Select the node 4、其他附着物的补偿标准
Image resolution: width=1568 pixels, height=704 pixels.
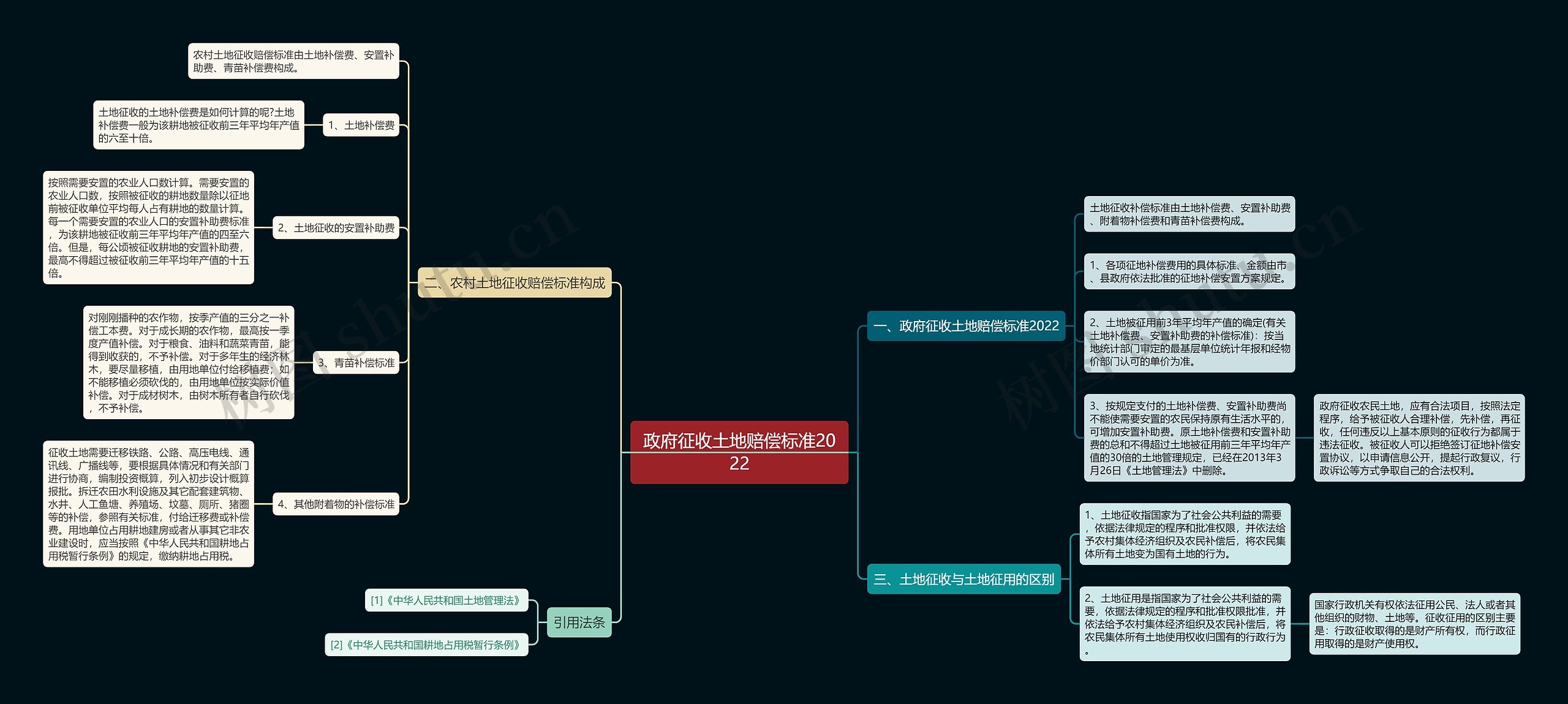(x=336, y=504)
